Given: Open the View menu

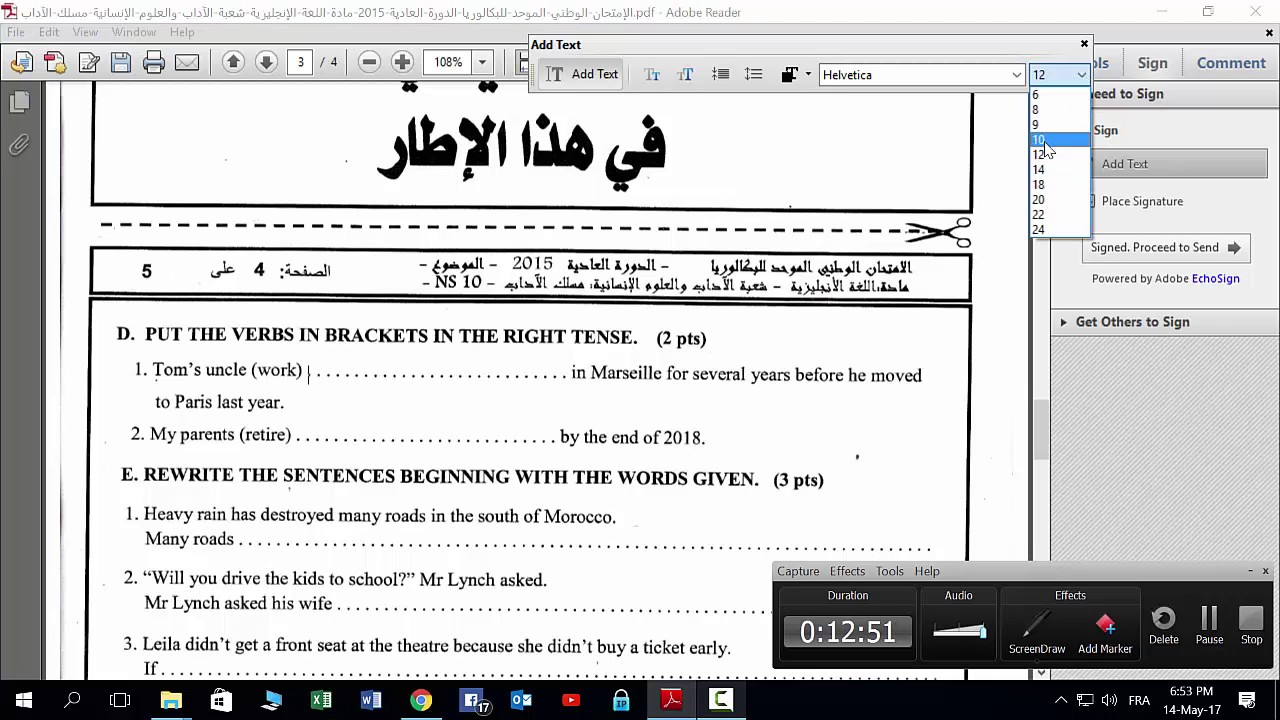Looking at the screenshot, I should (85, 32).
